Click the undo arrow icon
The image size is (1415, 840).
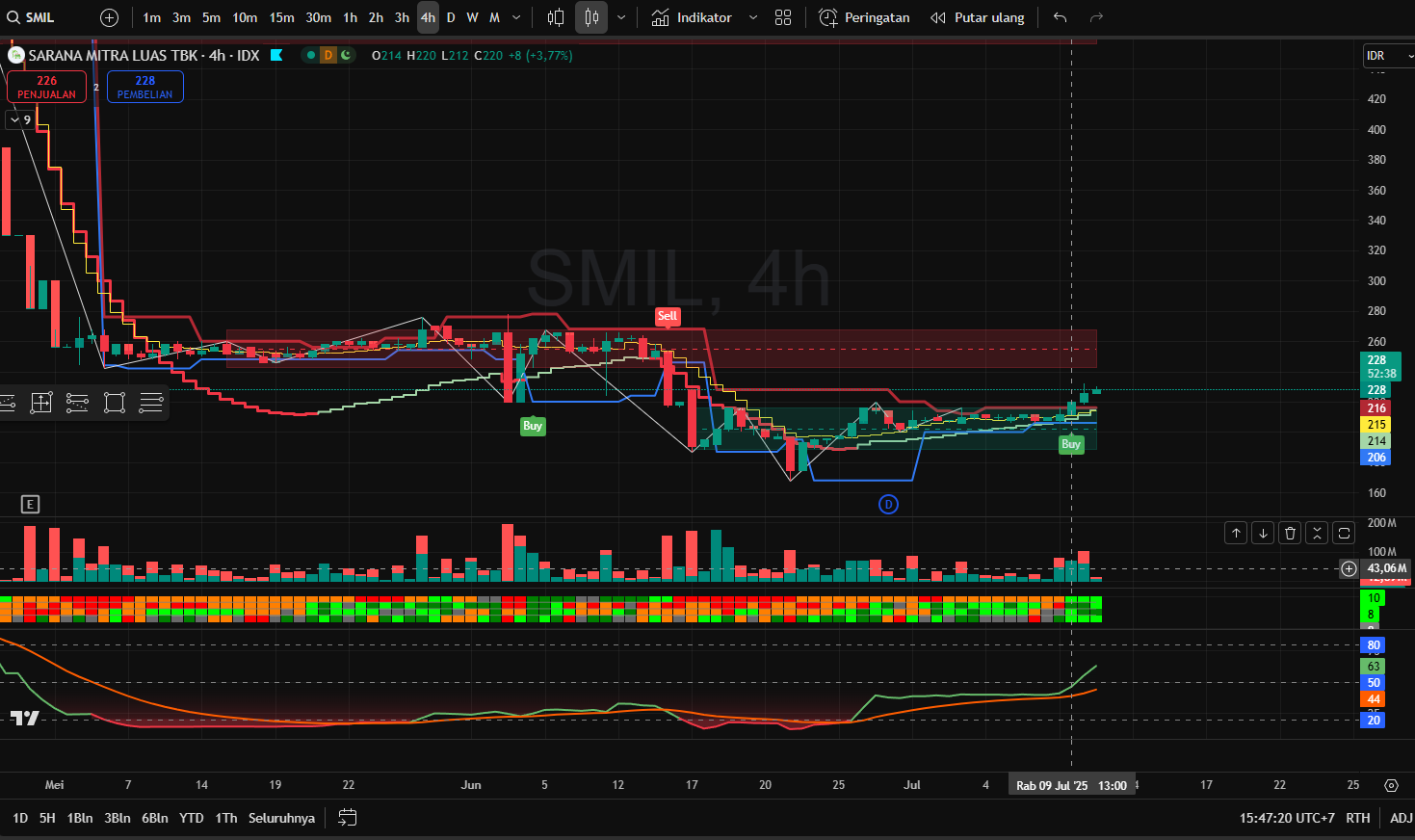(1060, 17)
